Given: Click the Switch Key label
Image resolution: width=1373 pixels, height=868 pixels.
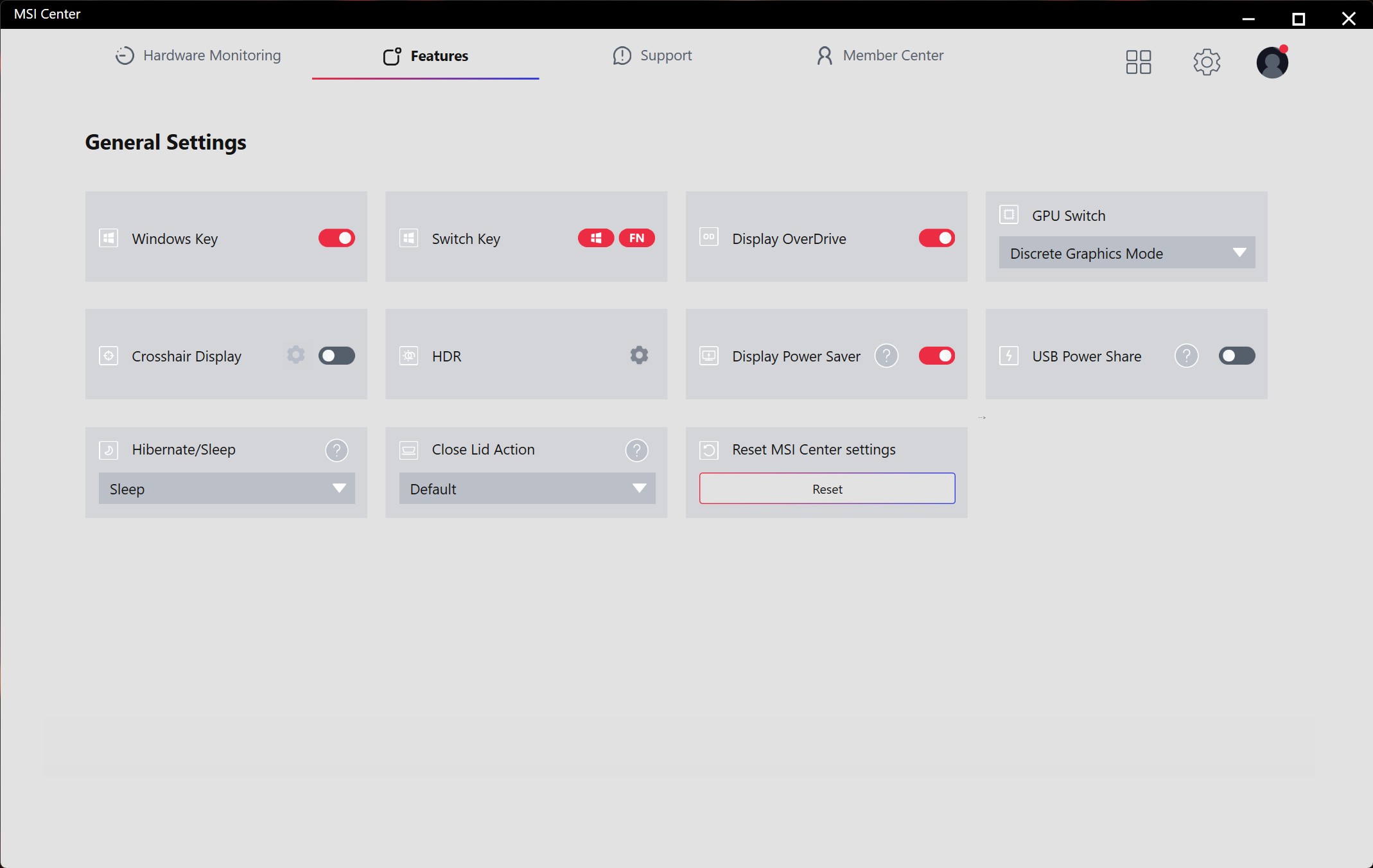Looking at the screenshot, I should point(466,239).
